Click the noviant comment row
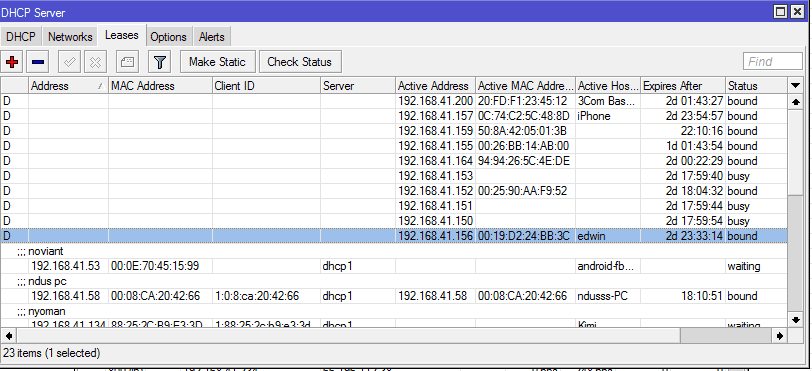This screenshot has width=812, height=371. pyautogui.click(x=394, y=251)
